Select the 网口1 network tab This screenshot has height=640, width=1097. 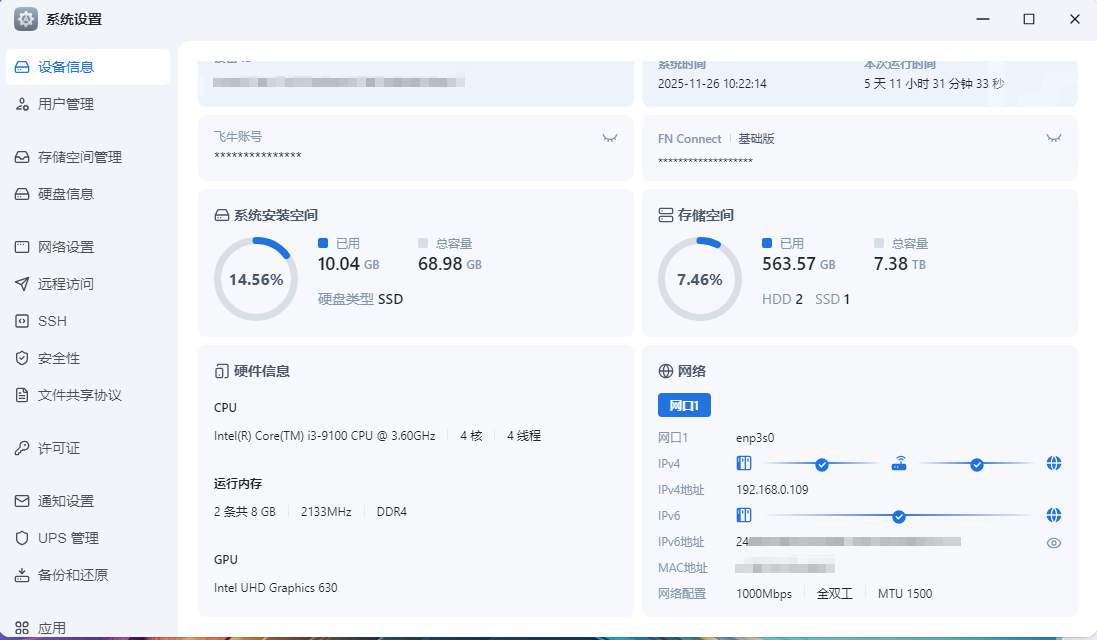(684, 405)
